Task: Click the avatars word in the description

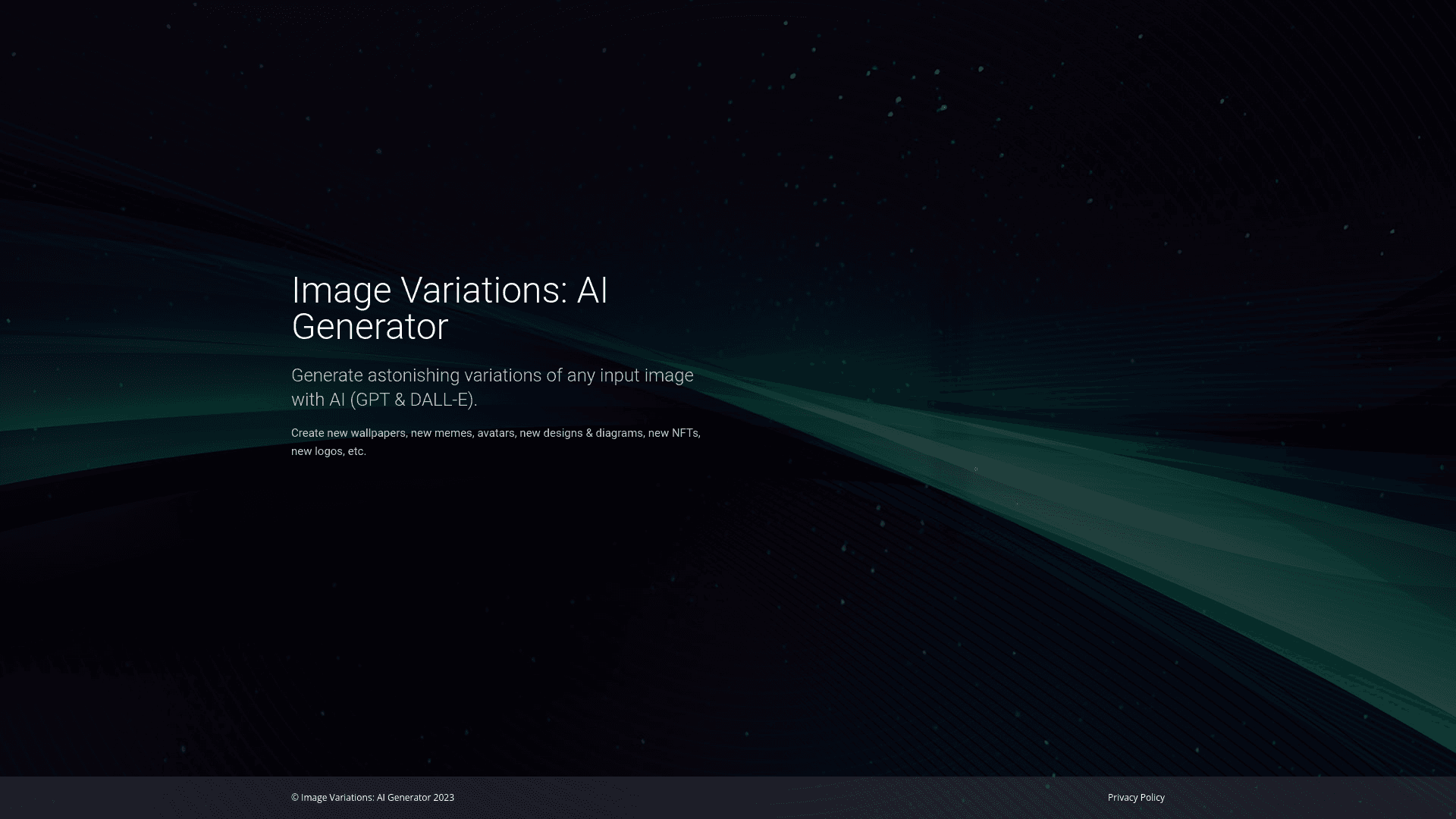Action: point(497,433)
